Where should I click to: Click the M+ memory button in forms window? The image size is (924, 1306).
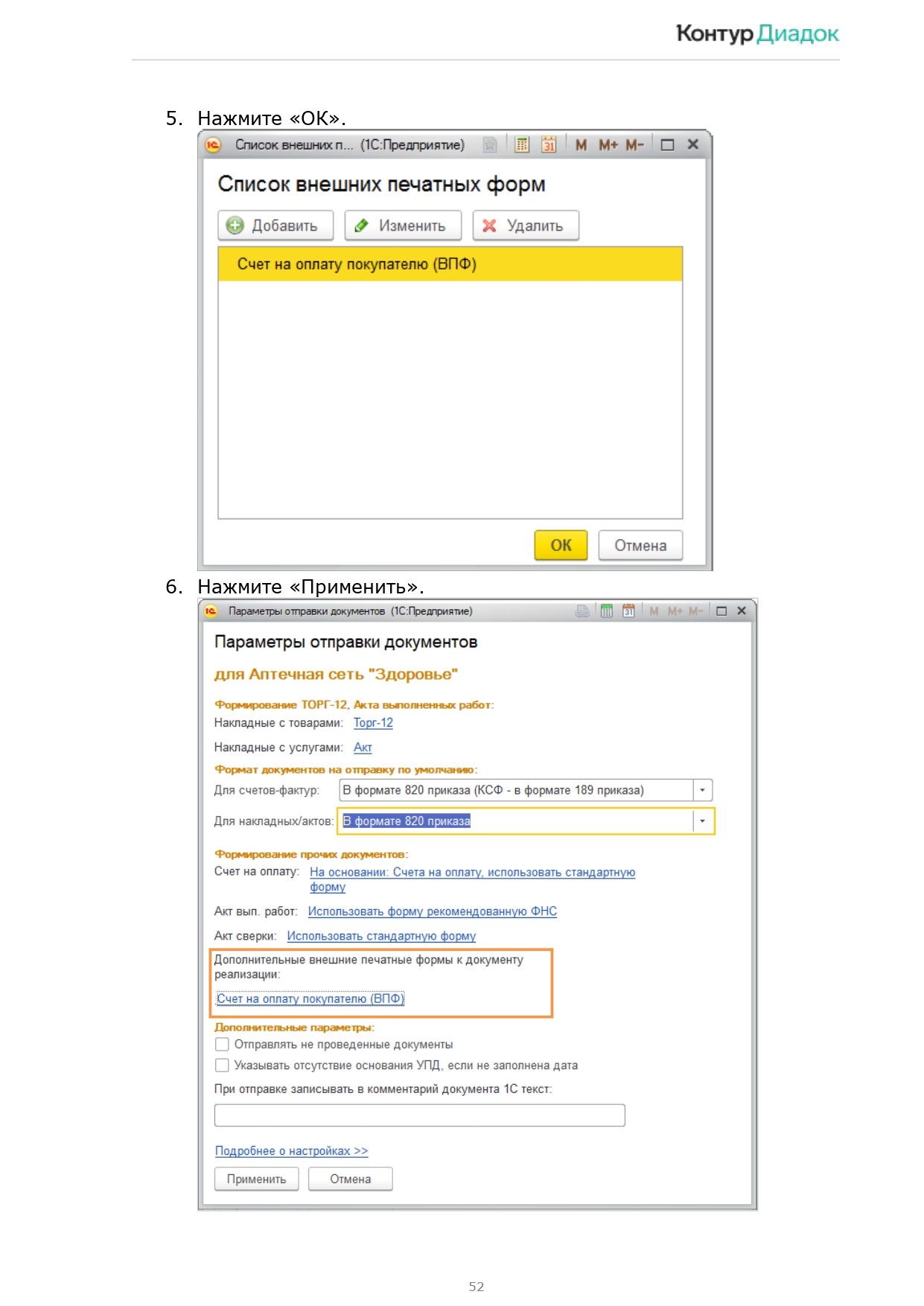click(608, 144)
